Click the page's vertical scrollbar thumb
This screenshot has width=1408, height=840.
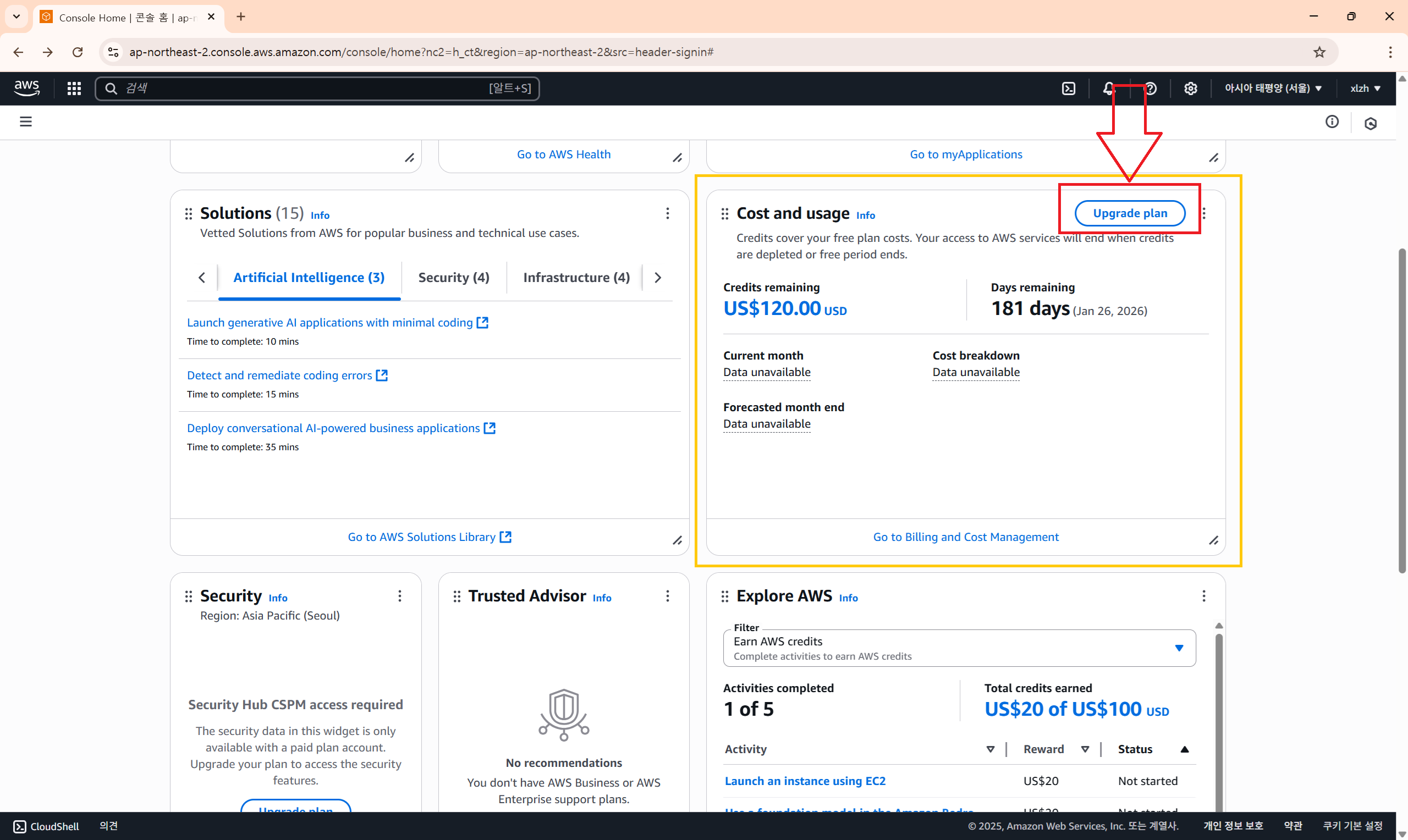coord(1402,410)
